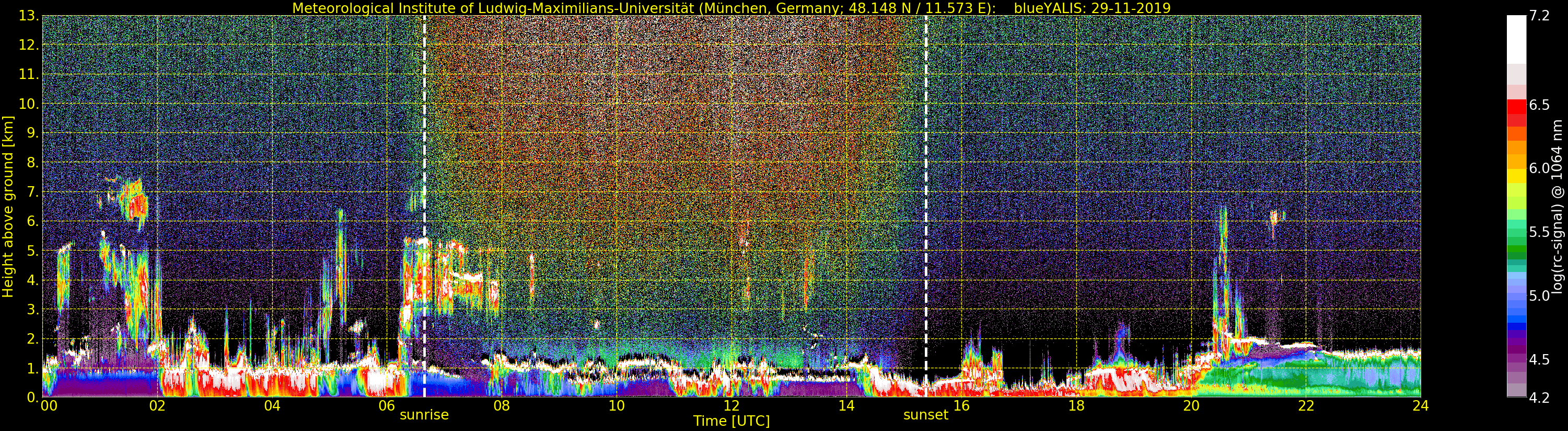Screen dimensions: 1568x431
Task: Click the colorbar label 'log(rc-signal) @ 1064 nm'
Action: (x=1557, y=206)
